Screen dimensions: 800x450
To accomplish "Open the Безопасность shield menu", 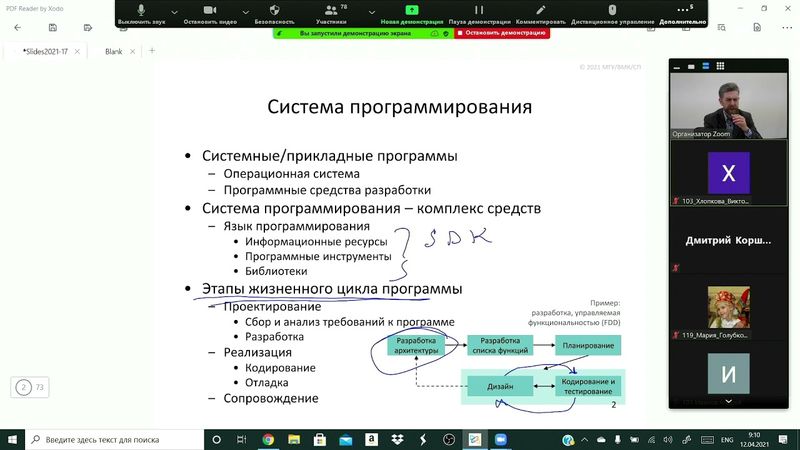I will (274, 14).
